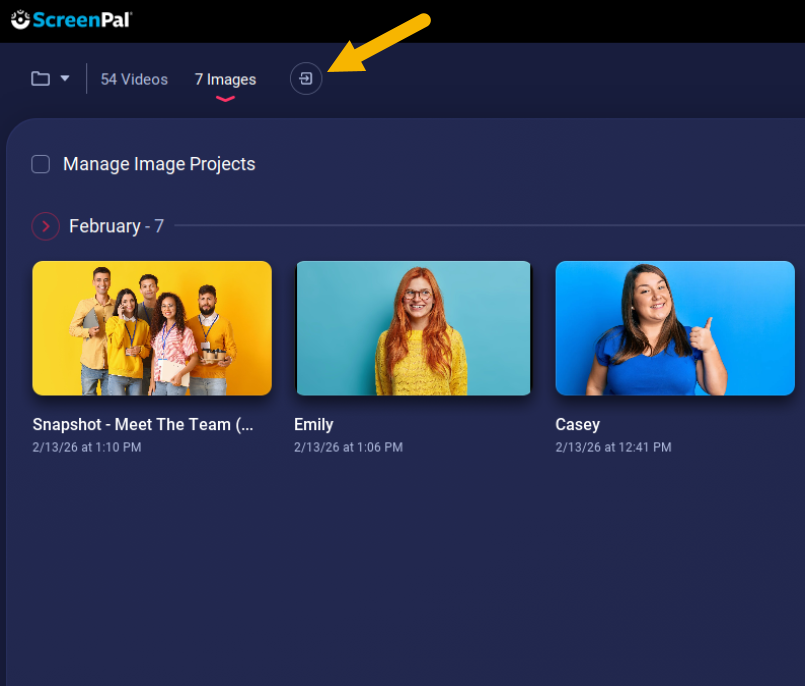Select the 7 Images tab

(x=225, y=79)
